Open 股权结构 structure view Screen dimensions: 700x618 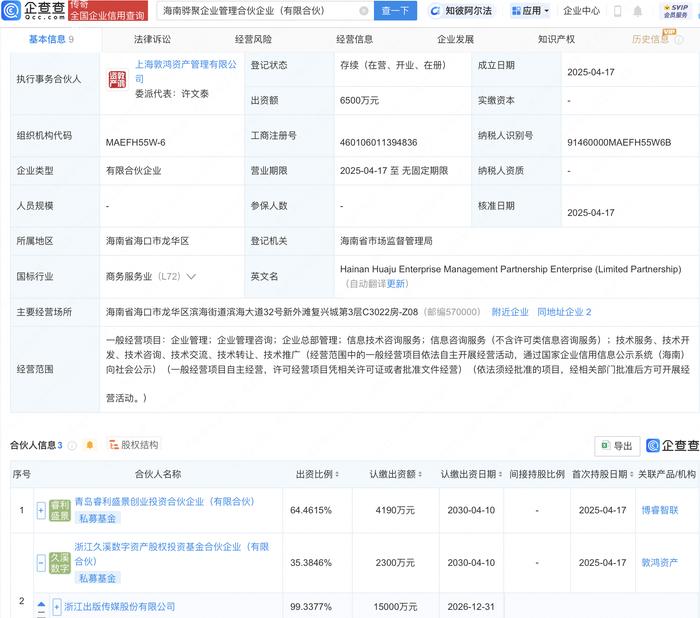point(134,445)
